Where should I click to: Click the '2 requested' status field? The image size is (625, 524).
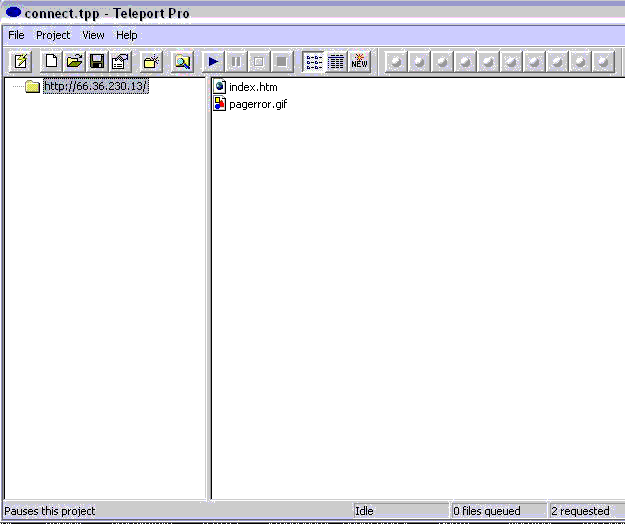coord(587,511)
